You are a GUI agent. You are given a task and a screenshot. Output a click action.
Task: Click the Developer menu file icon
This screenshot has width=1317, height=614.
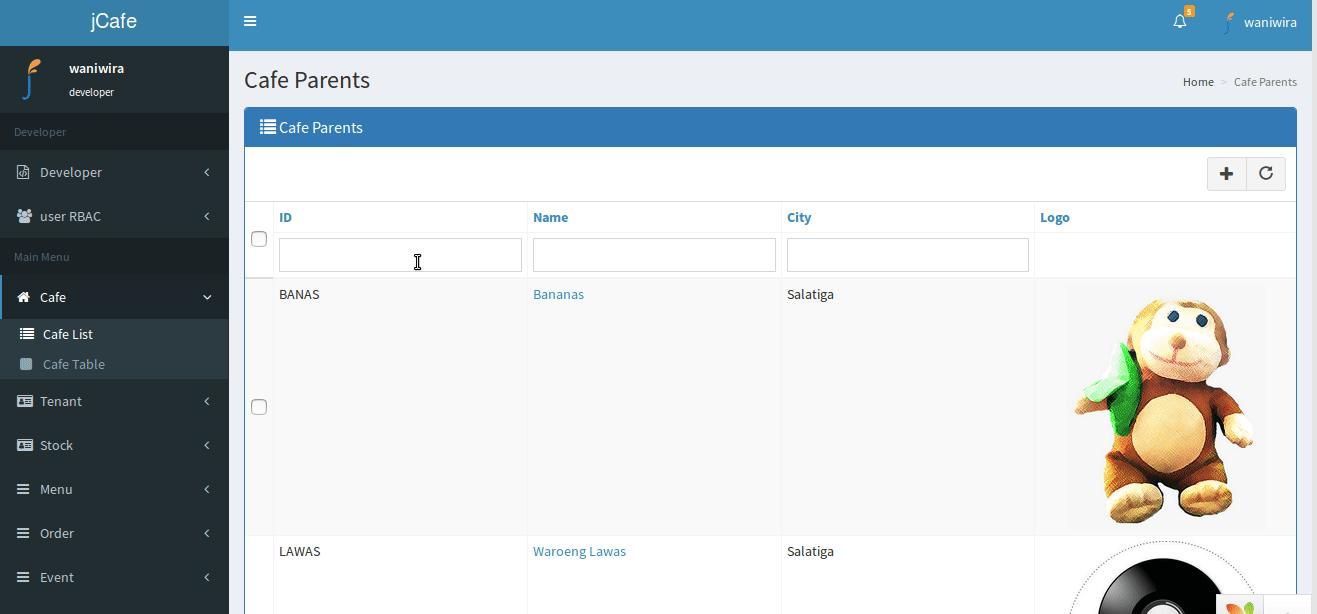click(23, 172)
